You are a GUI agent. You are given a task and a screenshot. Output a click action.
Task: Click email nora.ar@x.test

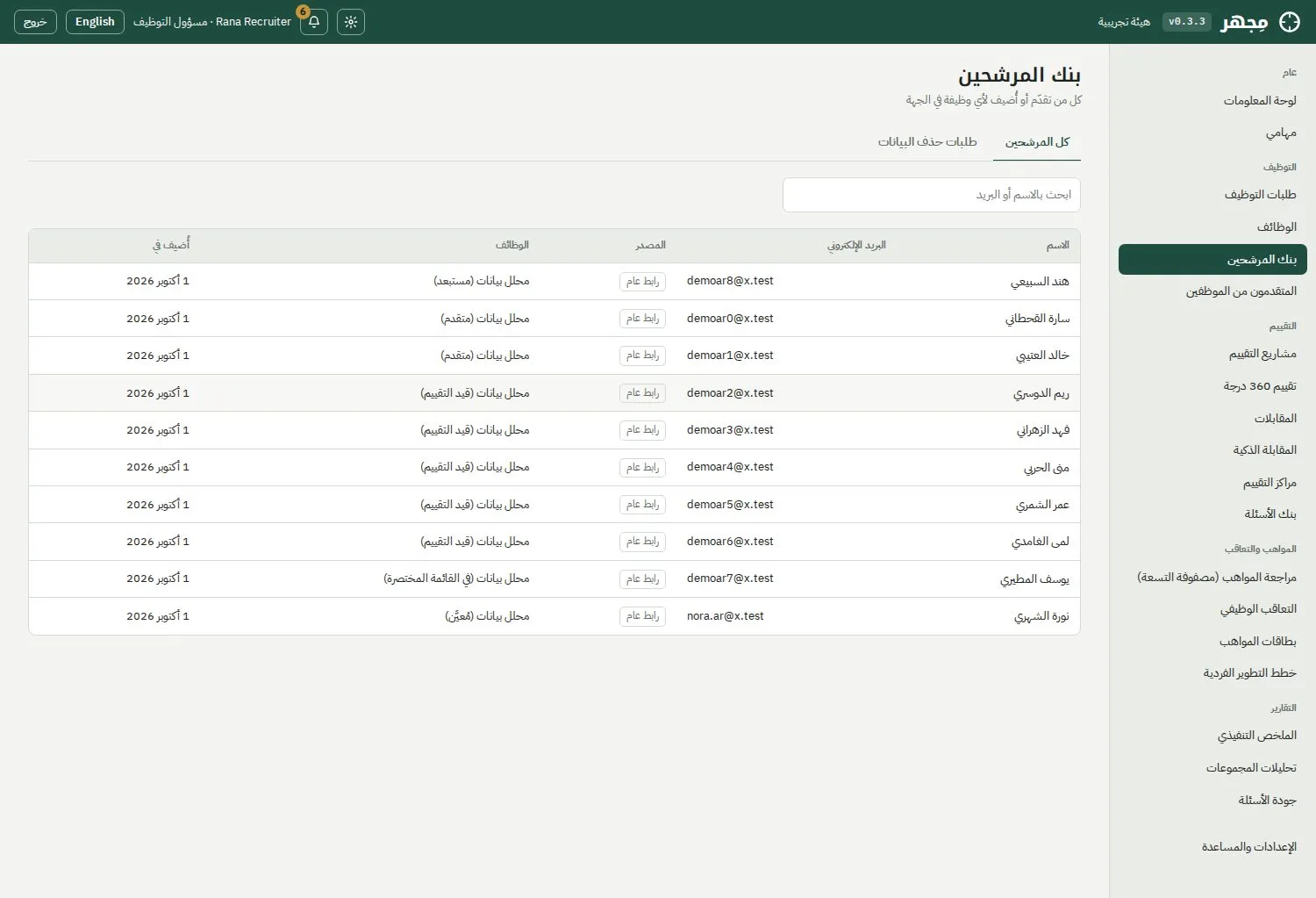(726, 616)
